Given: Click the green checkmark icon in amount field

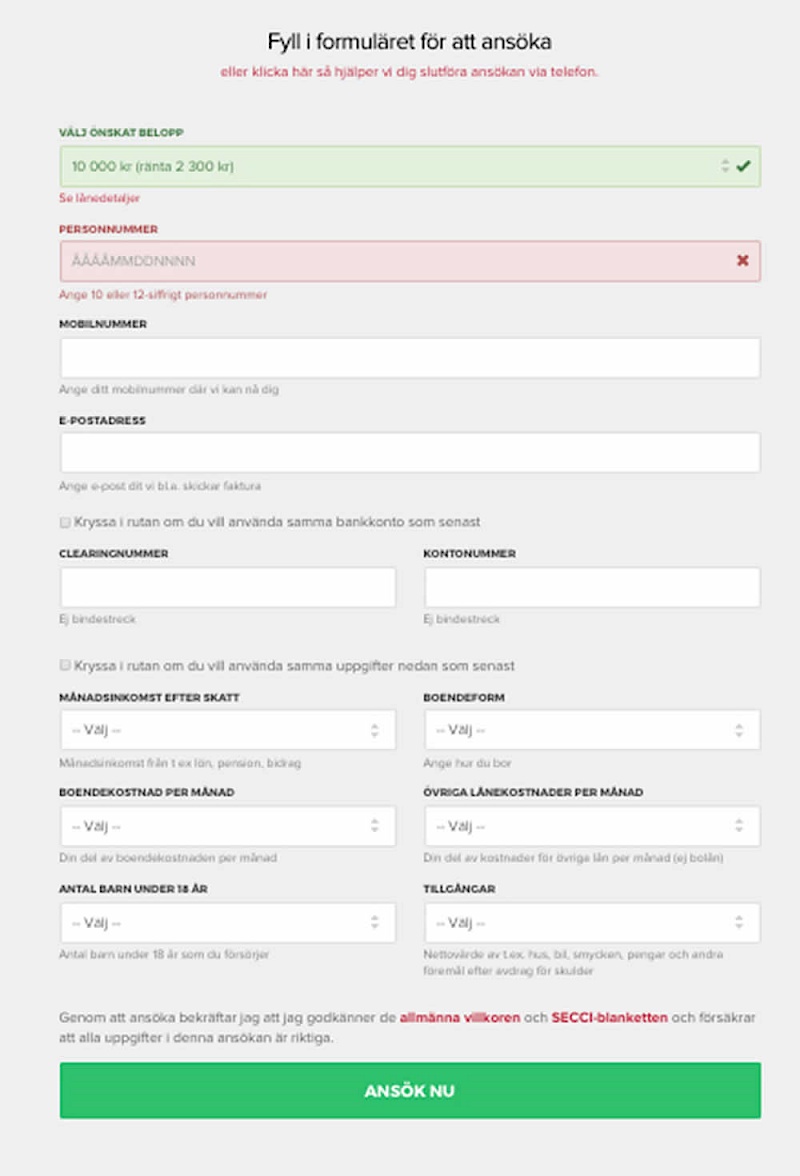Looking at the screenshot, I should (742, 166).
